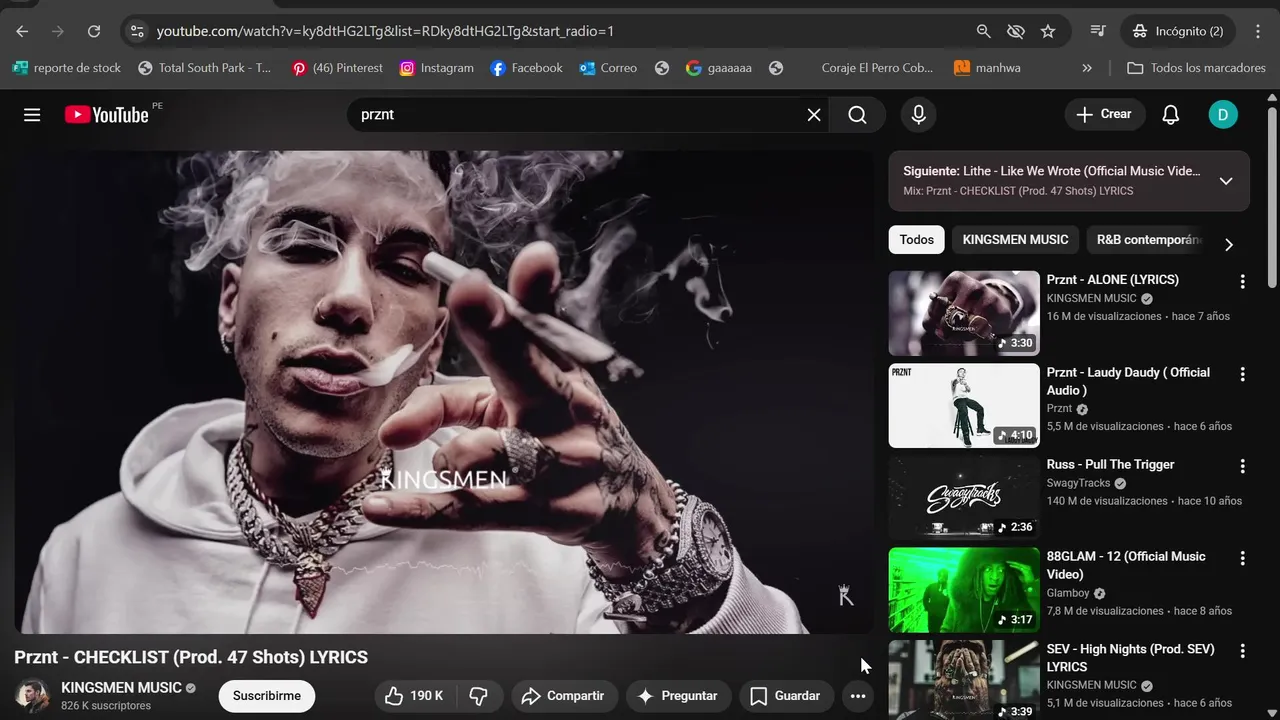Show hidden bookmarks with double chevron
The width and height of the screenshot is (1280, 720).
click(x=1087, y=68)
